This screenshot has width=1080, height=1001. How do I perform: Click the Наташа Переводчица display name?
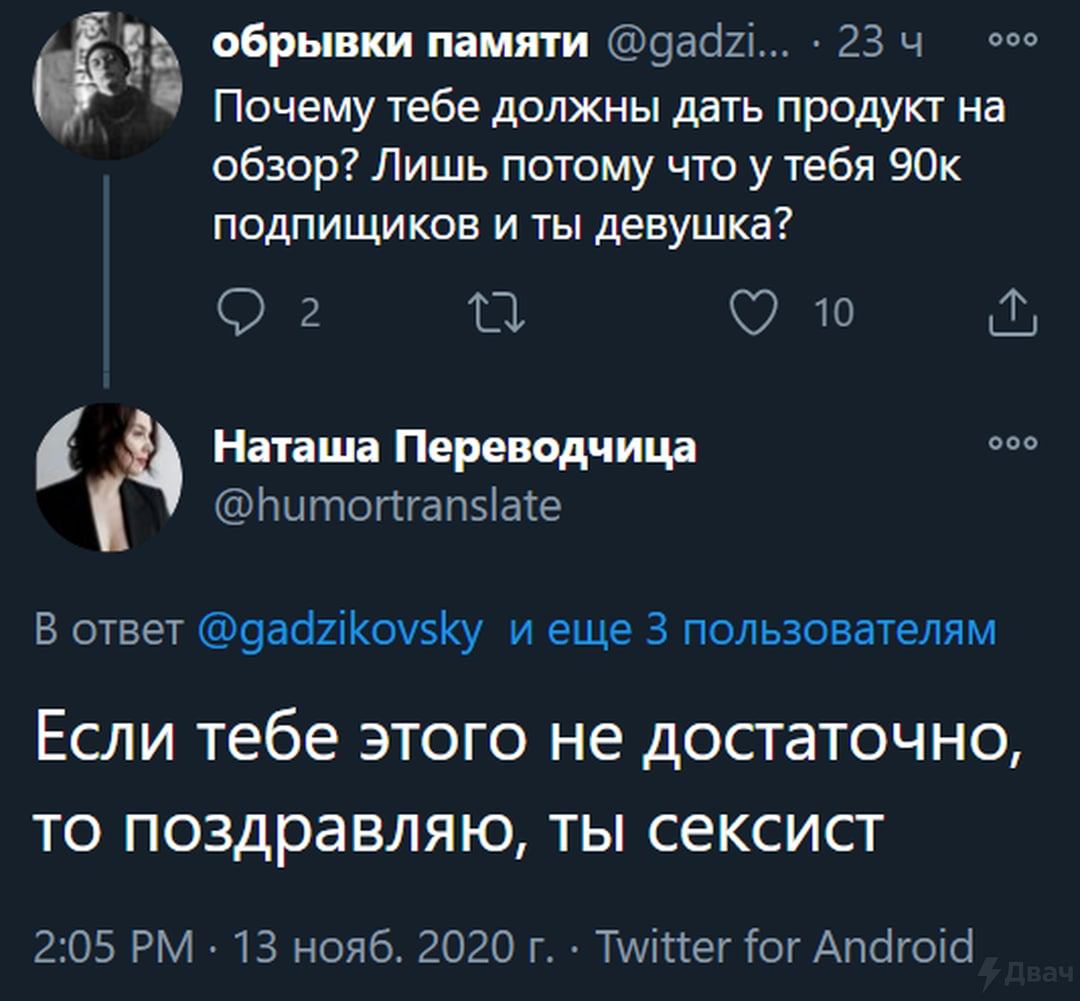(455, 446)
